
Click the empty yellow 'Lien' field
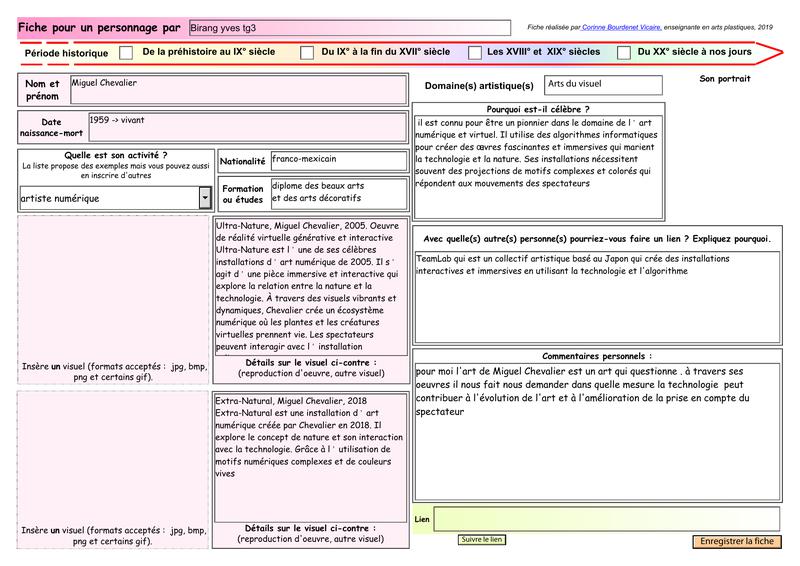[x=607, y=519]
